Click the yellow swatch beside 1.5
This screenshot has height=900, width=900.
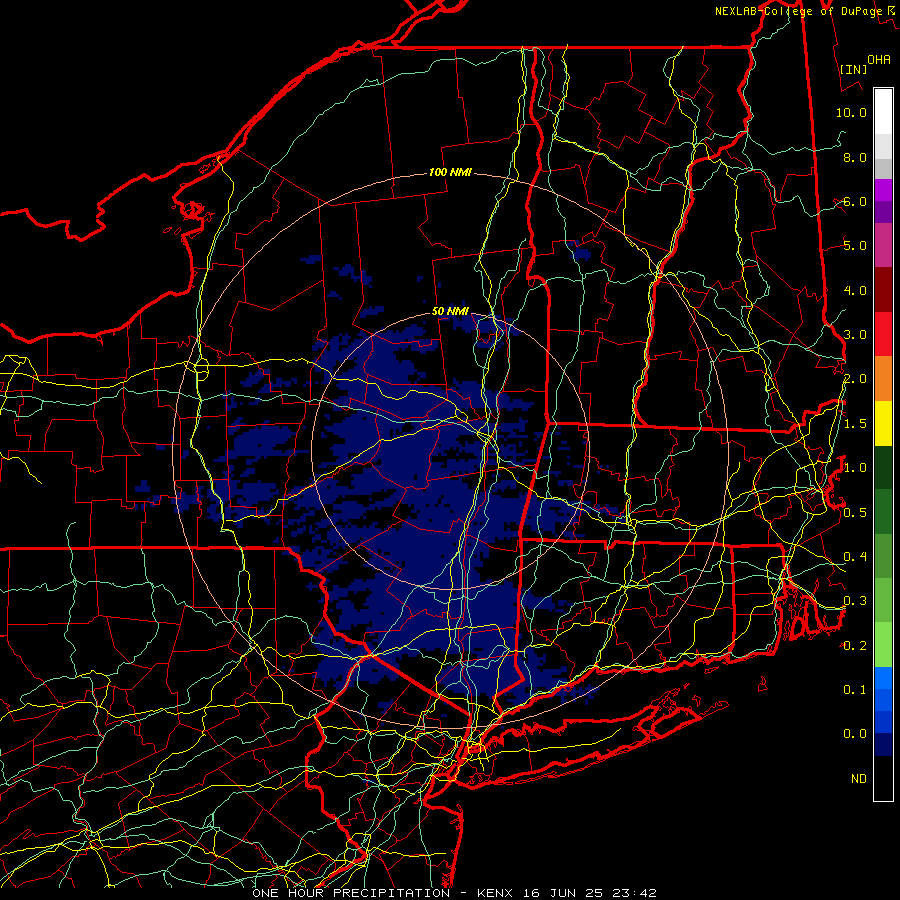coord(883,423)
